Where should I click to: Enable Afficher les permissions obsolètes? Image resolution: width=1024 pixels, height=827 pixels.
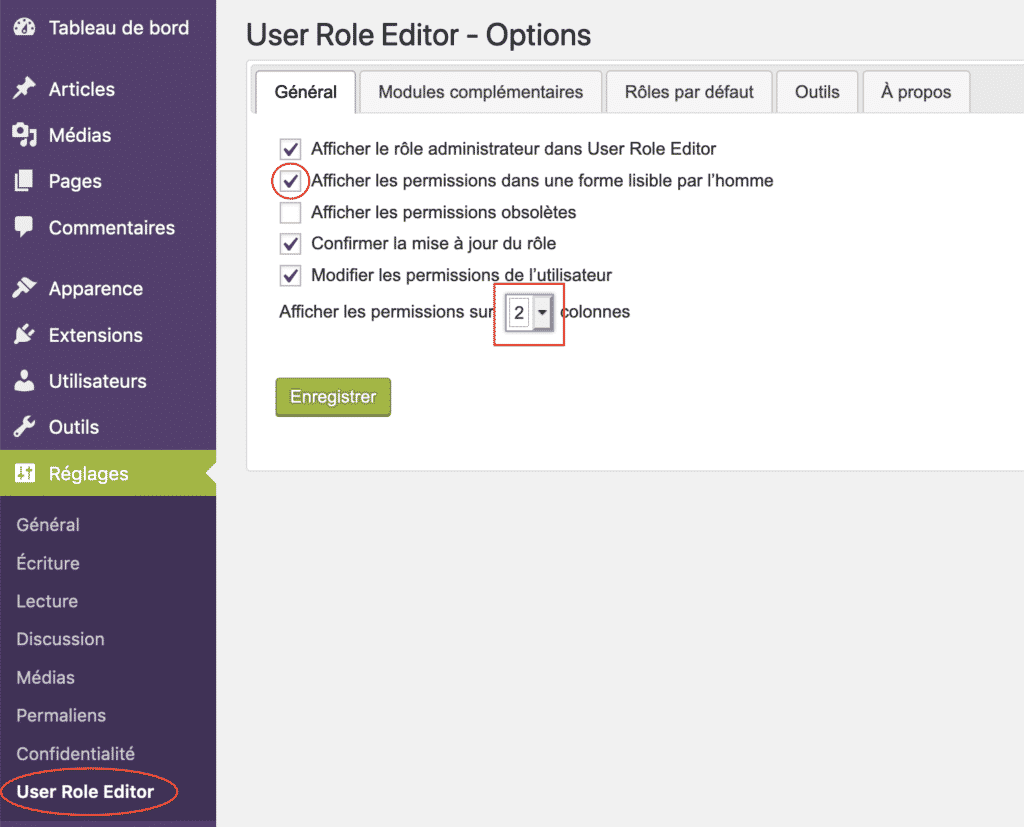pos(290,212)
